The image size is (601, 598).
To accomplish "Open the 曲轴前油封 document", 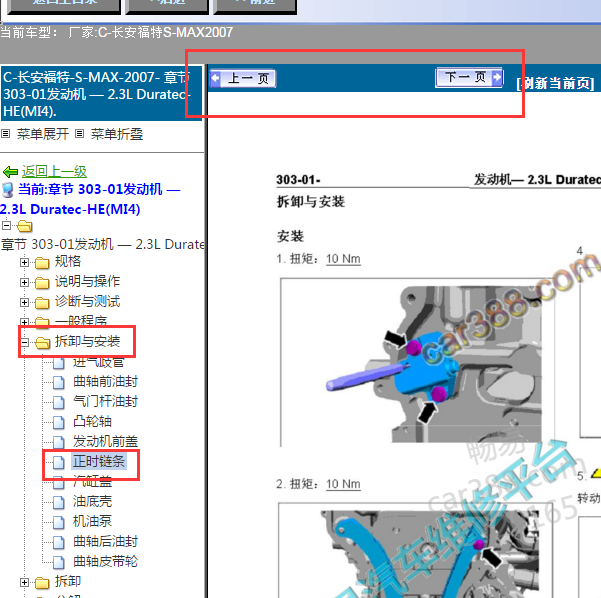I will [105, 381].
